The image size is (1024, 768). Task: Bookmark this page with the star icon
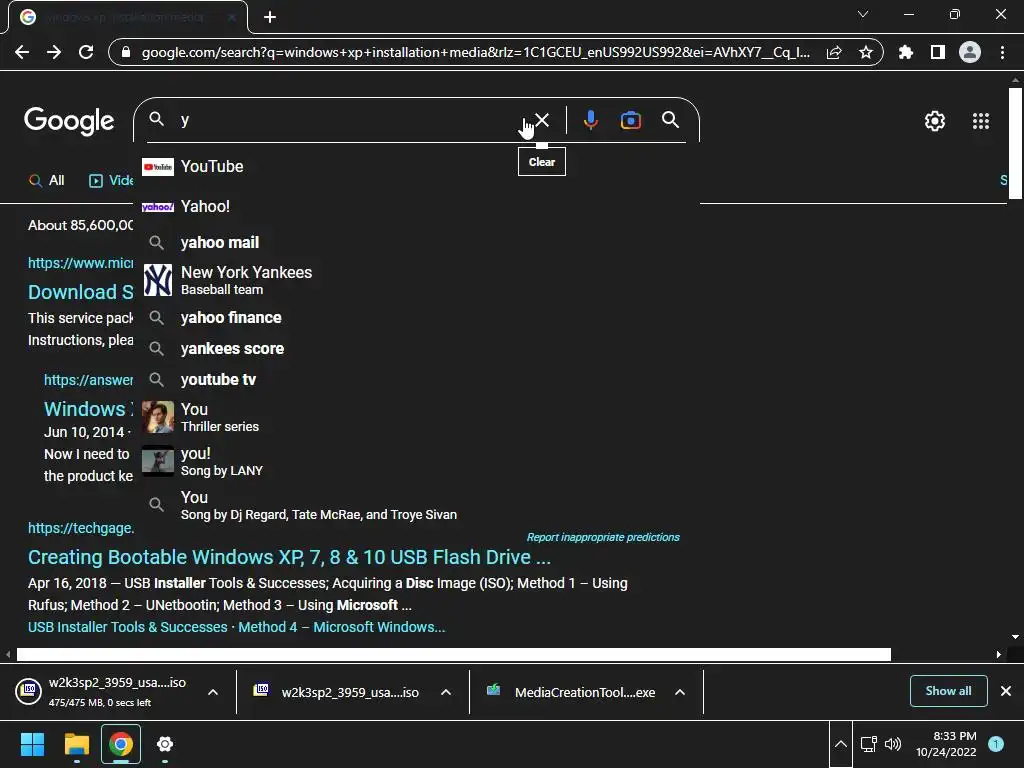pos(866,52)
